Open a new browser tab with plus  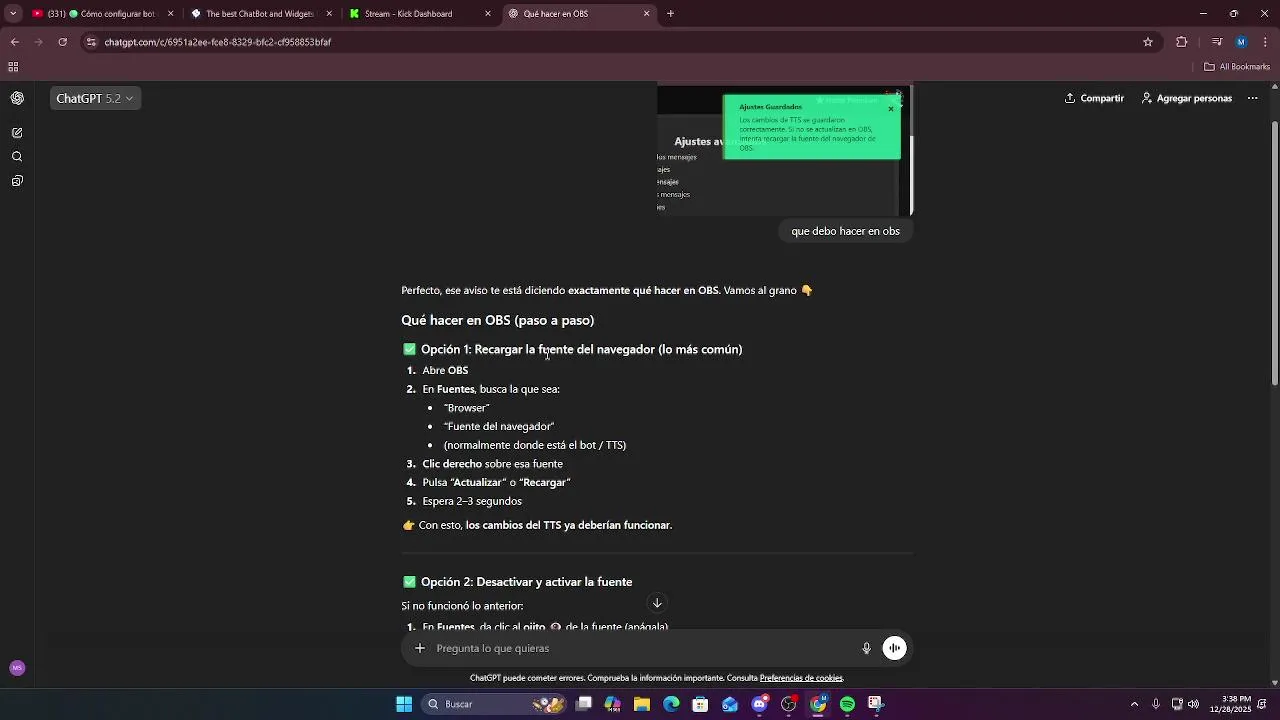coord(671,14)
